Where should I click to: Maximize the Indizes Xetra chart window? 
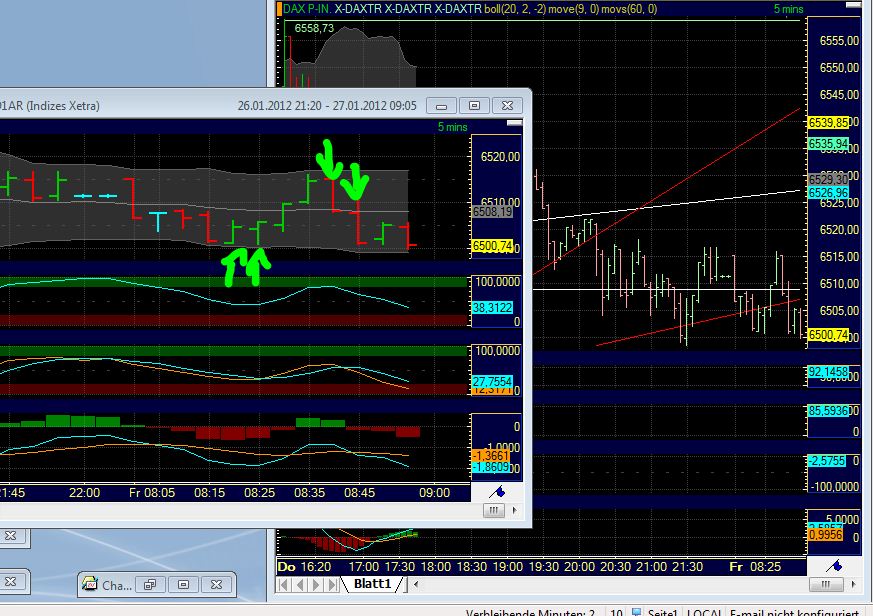click(x=474, y=106)
